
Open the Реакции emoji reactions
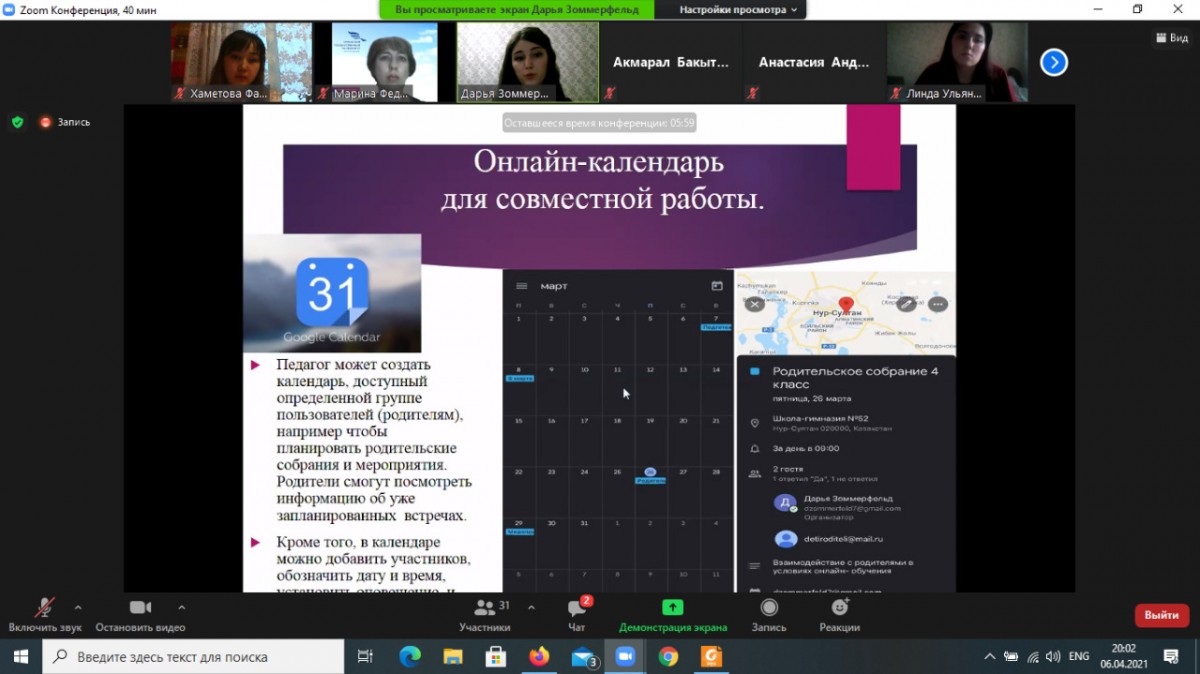click(839, 609)
